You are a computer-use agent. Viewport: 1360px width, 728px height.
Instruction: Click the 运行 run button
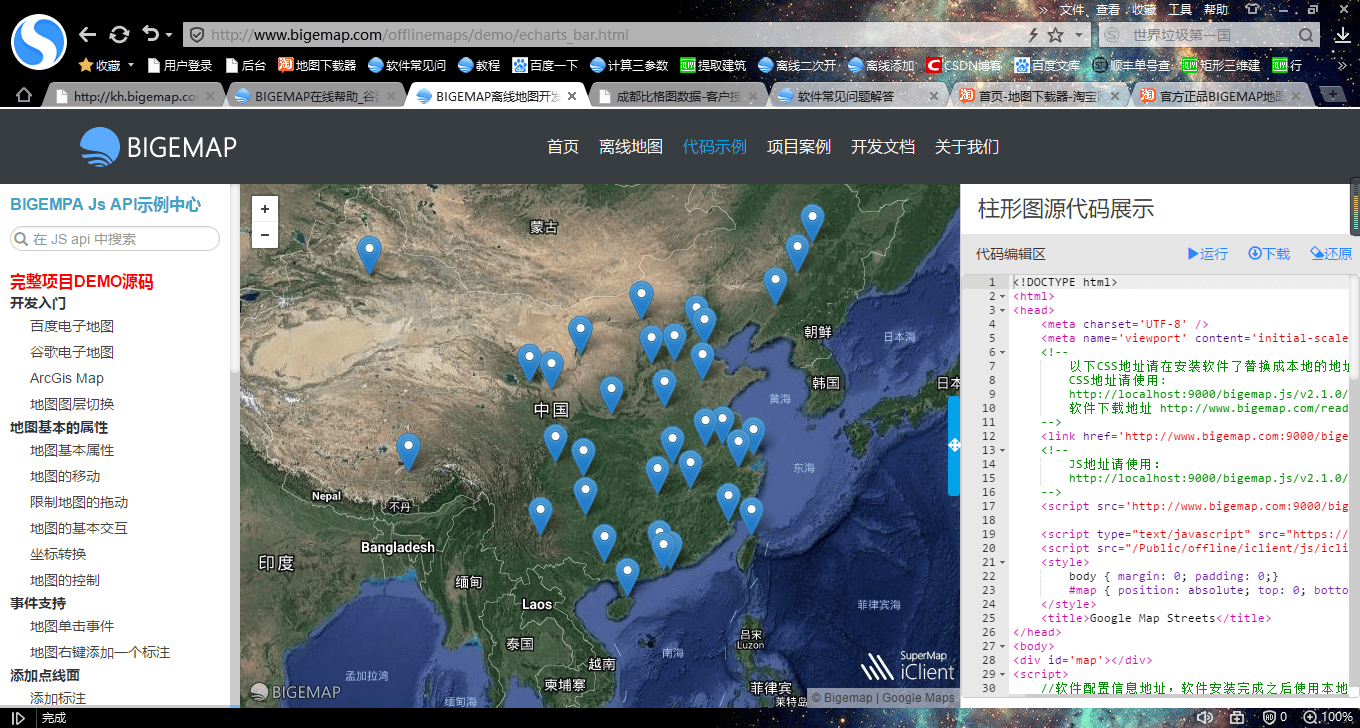1208,254
